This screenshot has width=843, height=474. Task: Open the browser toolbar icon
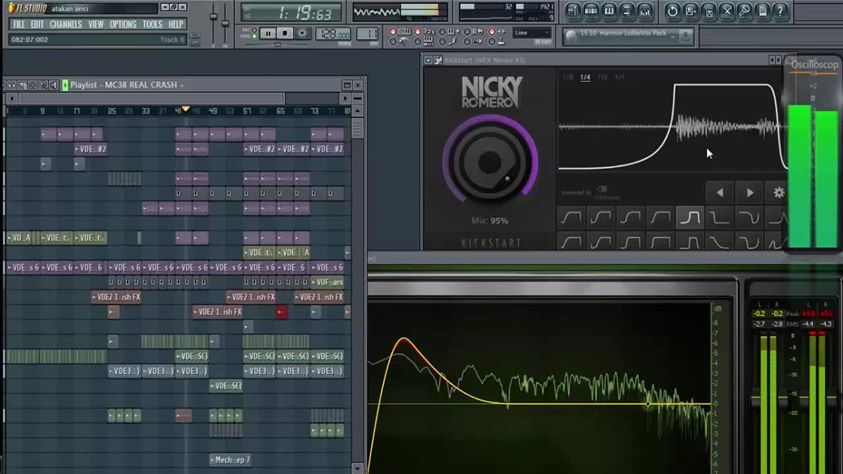coord(627,11)
